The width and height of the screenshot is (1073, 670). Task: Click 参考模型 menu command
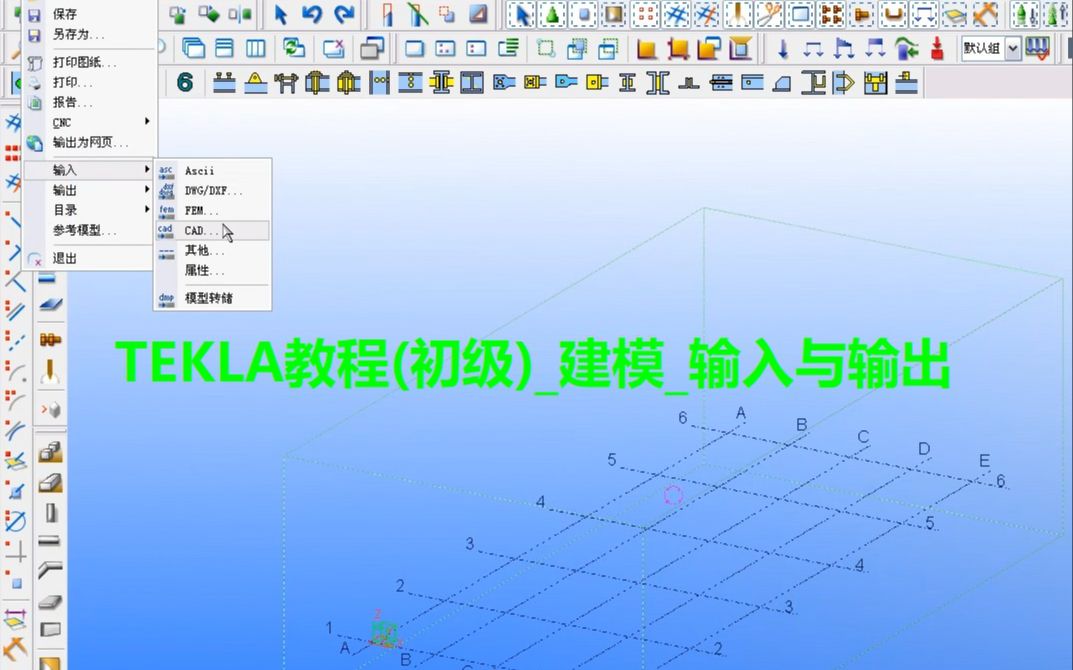point(78,229)
